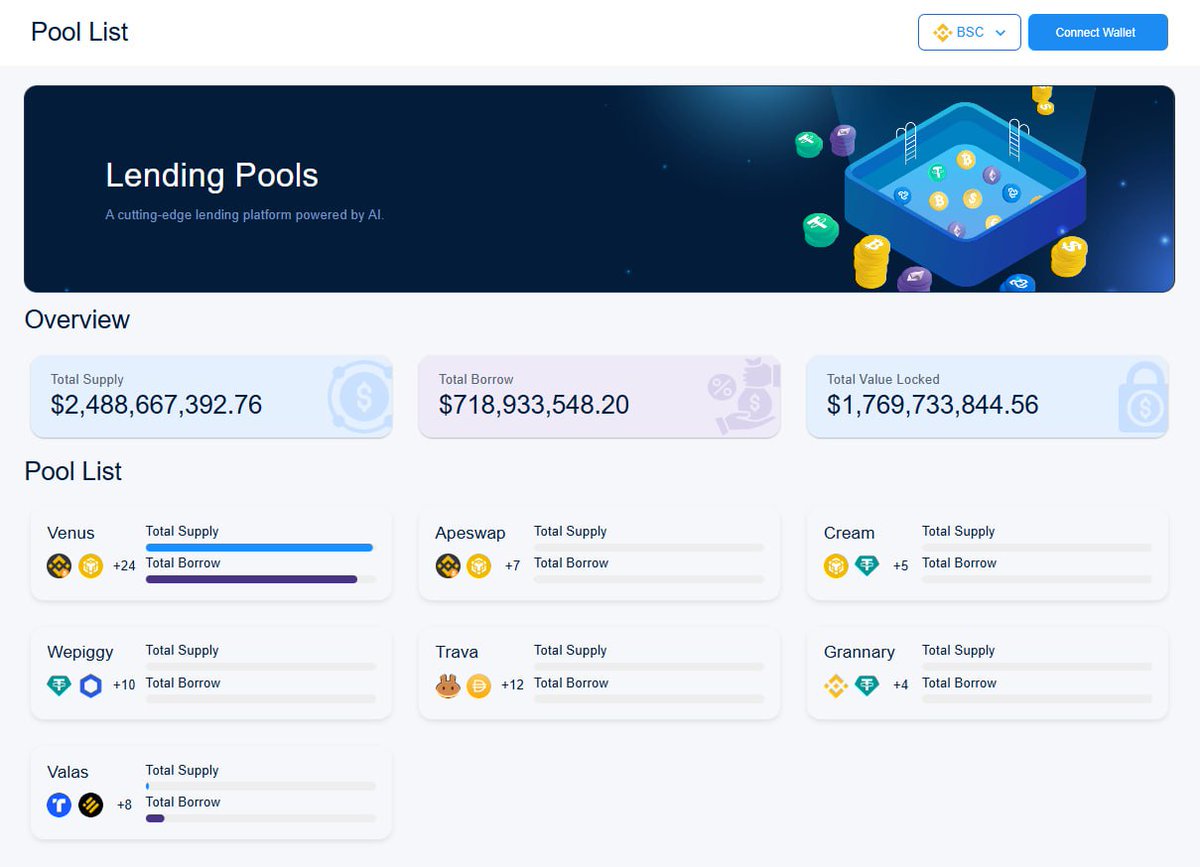This screenshot has height=867, width=1200.
Task: Click the Connect Wallet button
Action: pos(1097,32)
